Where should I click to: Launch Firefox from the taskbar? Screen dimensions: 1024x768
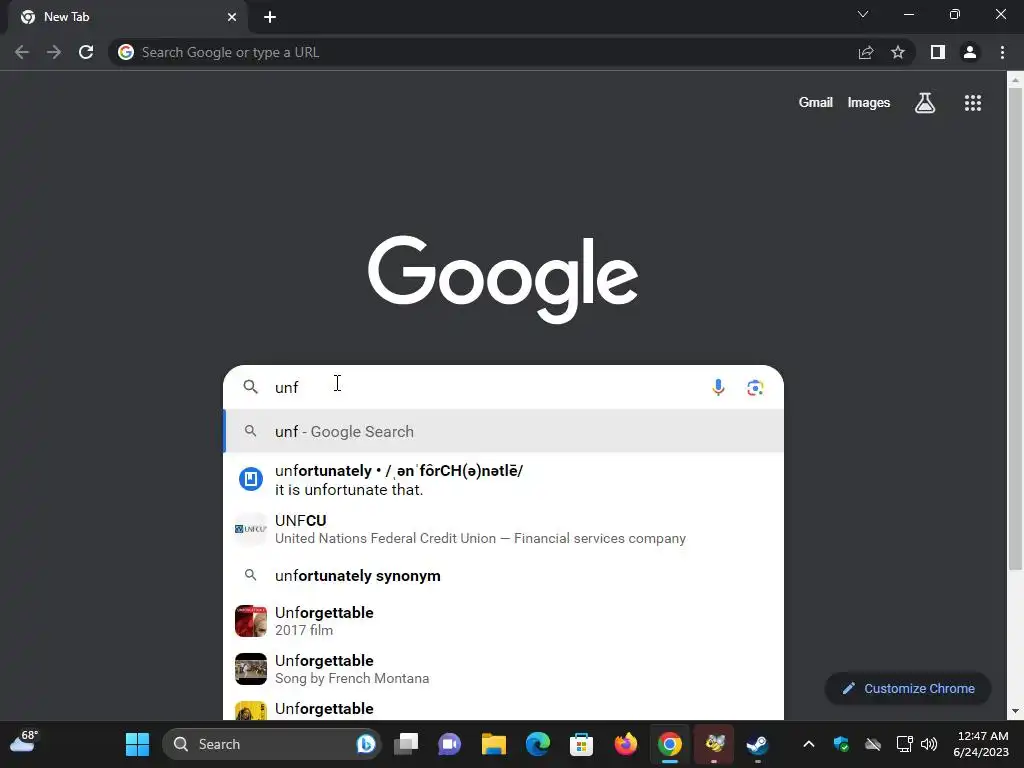(626, 744)
